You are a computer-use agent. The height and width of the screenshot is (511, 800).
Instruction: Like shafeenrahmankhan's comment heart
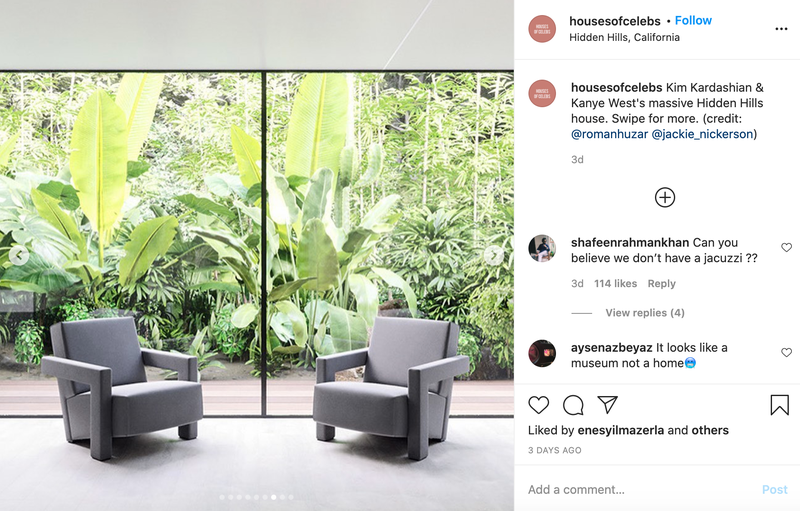pos(786,247)
